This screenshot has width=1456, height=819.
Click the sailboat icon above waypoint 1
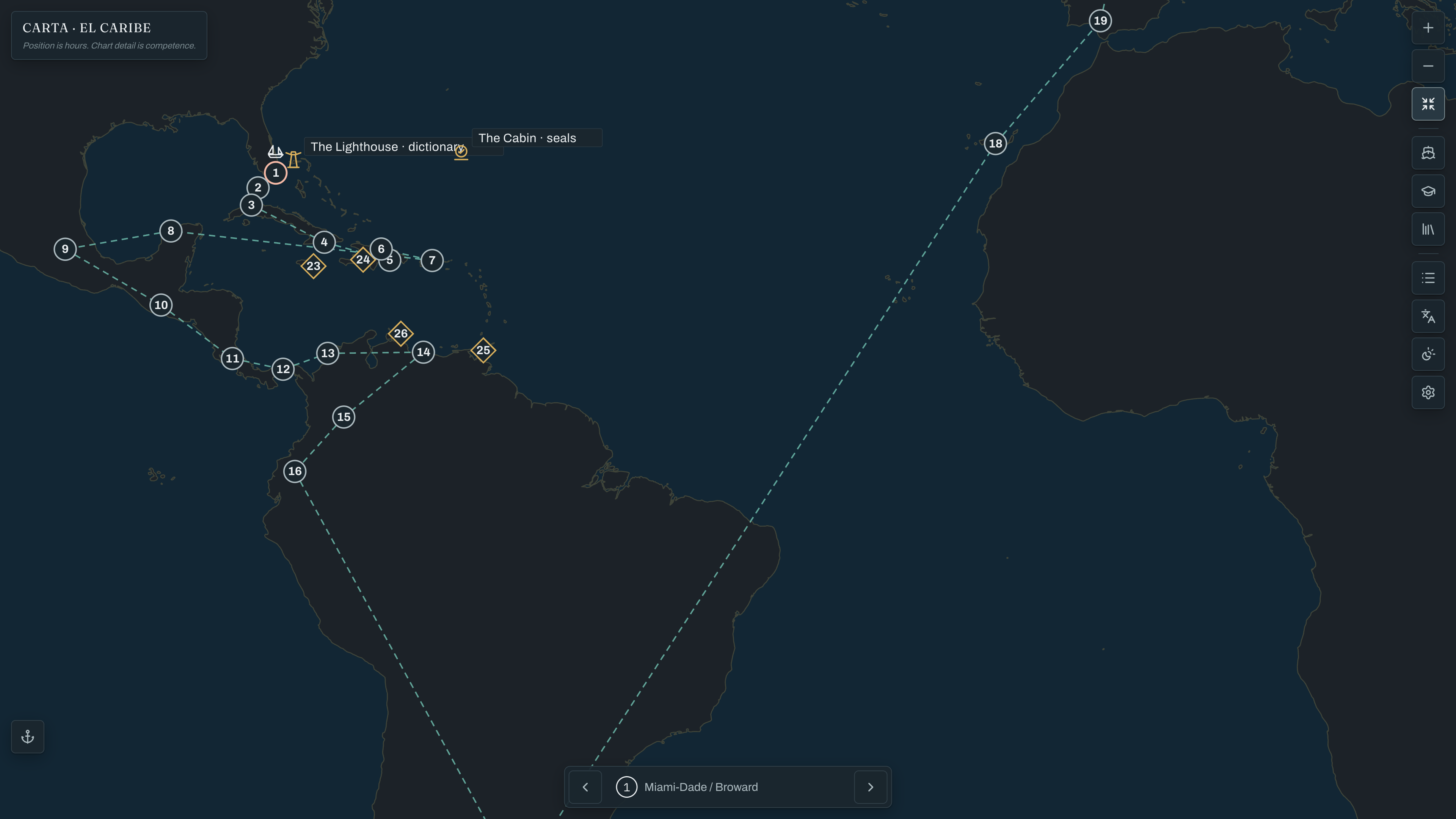275,152
